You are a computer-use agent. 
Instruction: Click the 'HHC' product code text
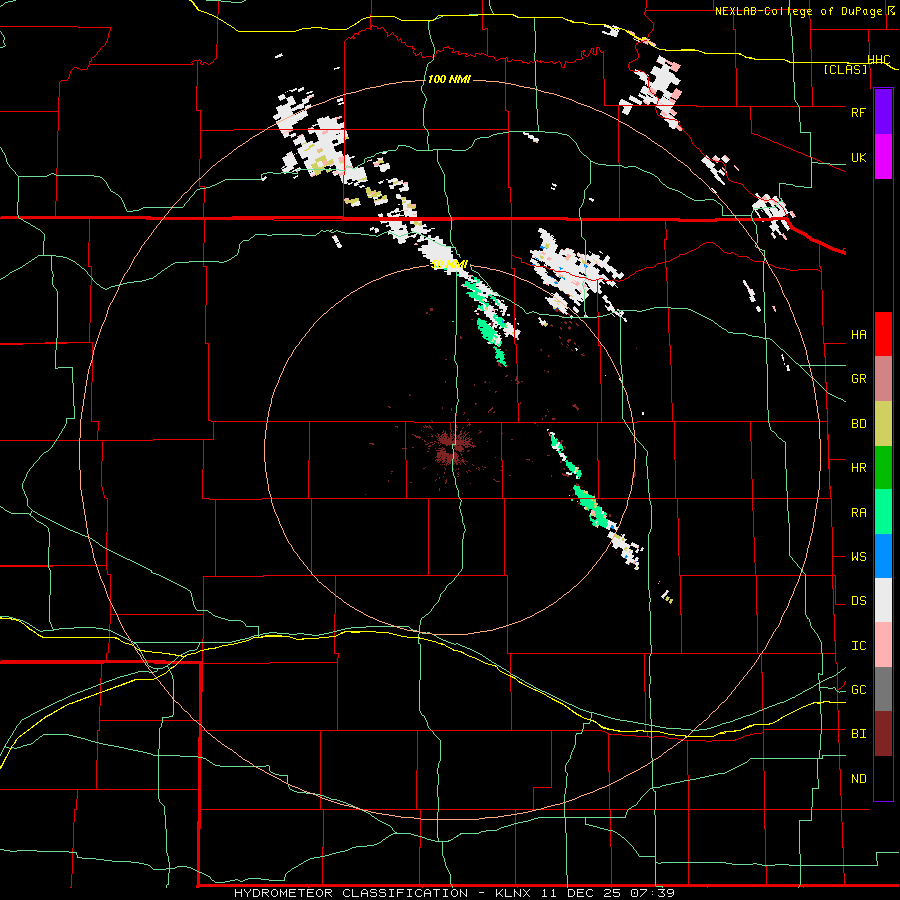point(879,60)
